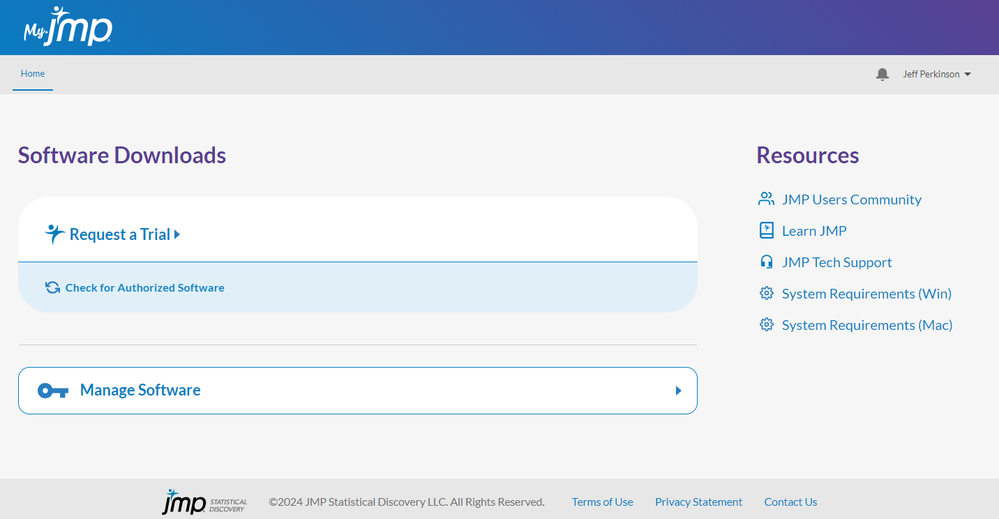Click the ©2024 JMP Statistical Discovery copyright text

click(x=406, y=502)
